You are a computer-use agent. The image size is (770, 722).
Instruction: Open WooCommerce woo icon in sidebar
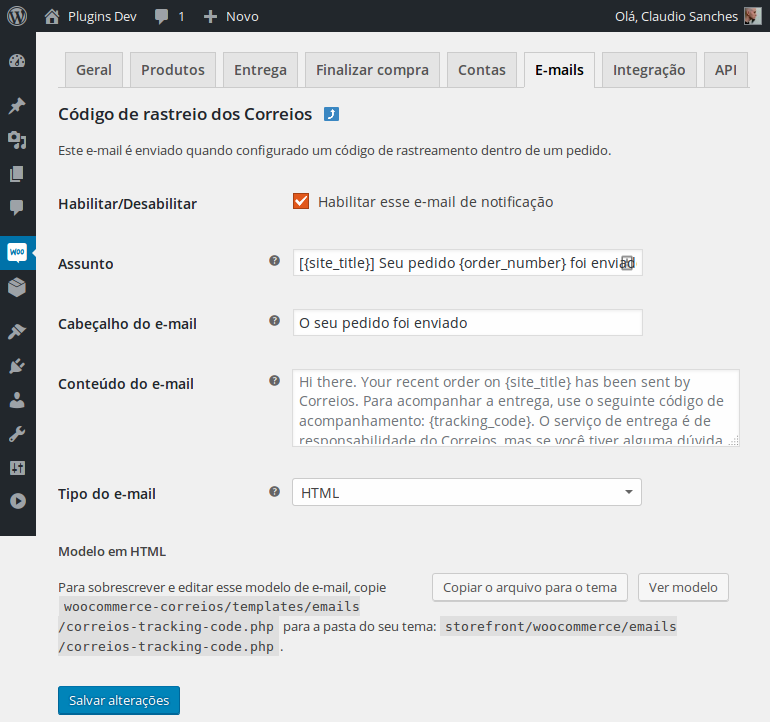(x=17, y=252)
